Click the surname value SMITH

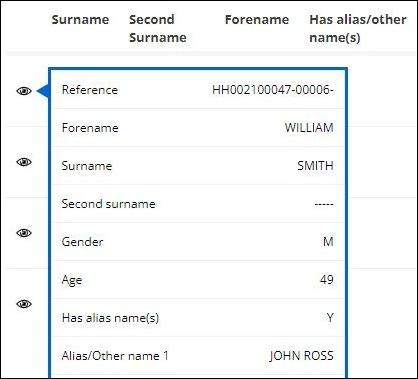coord(315,166)
